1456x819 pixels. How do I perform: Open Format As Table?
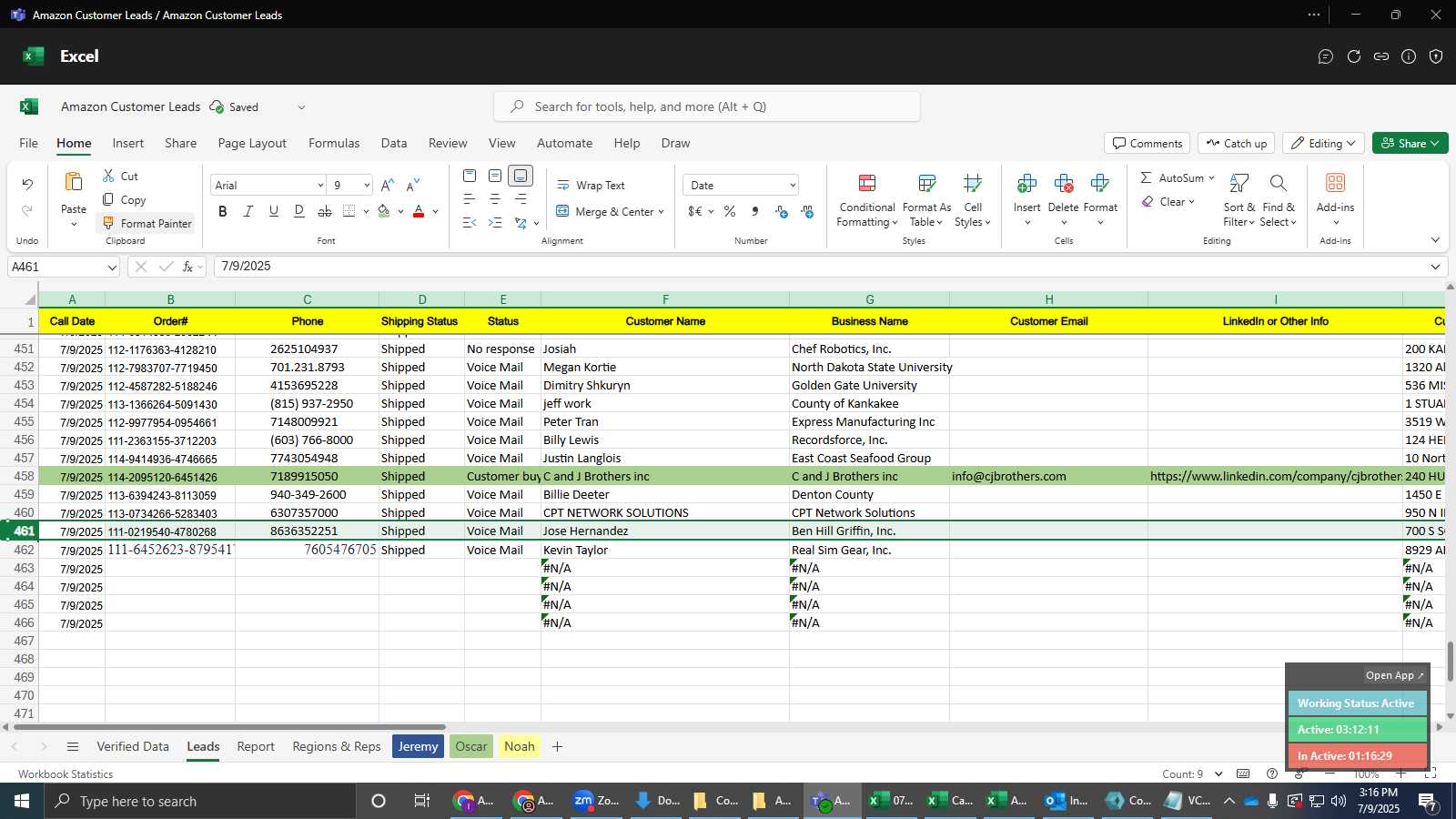(926, 200)
